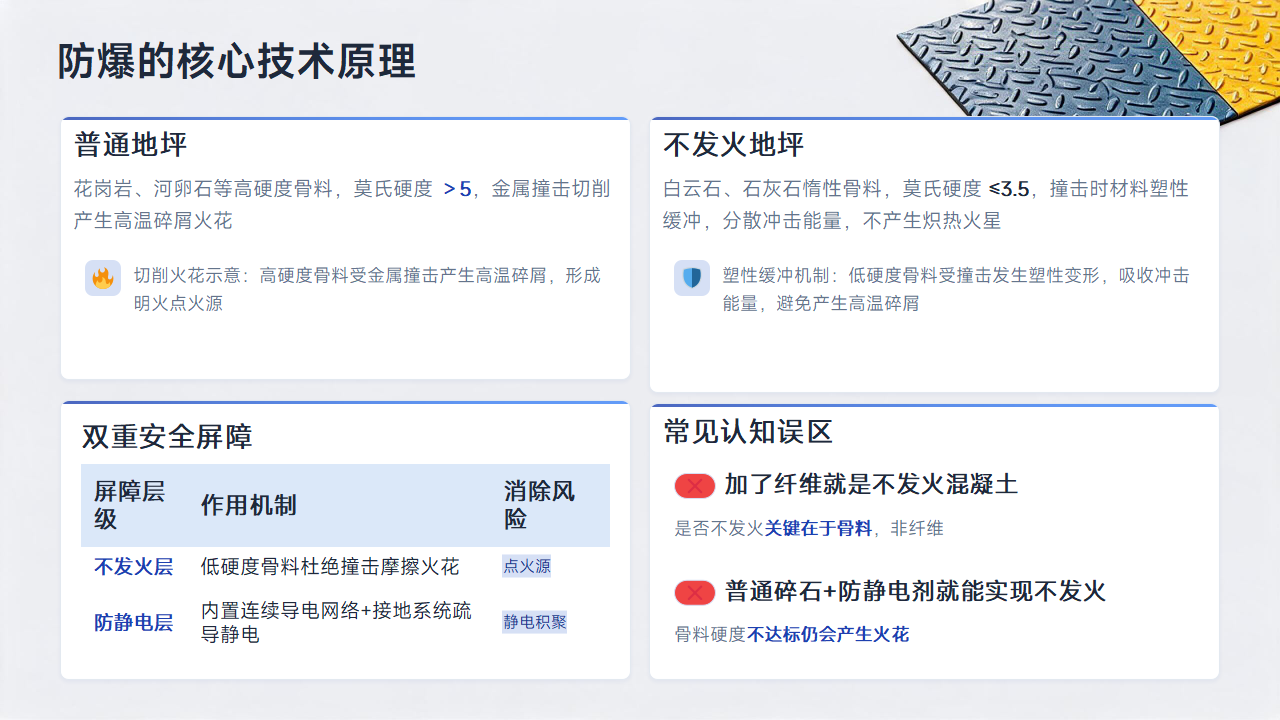Click red X icon beside 普通碎石+防静电剂就能实现不发火
This screenshot has width=1280, height=720.
[x=694, y=592]
